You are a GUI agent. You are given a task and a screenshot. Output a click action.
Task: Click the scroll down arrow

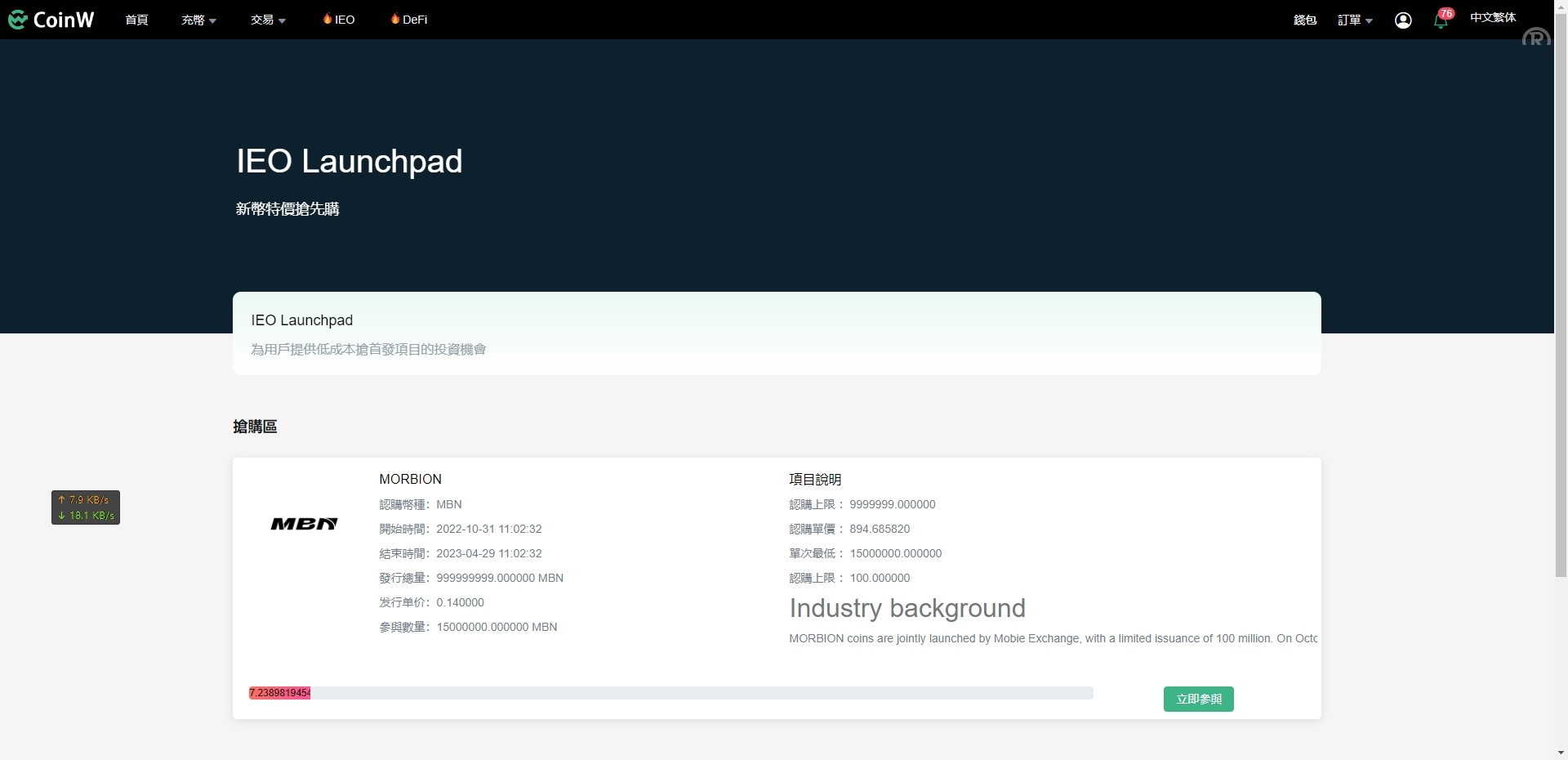(x=1561, y=753)
